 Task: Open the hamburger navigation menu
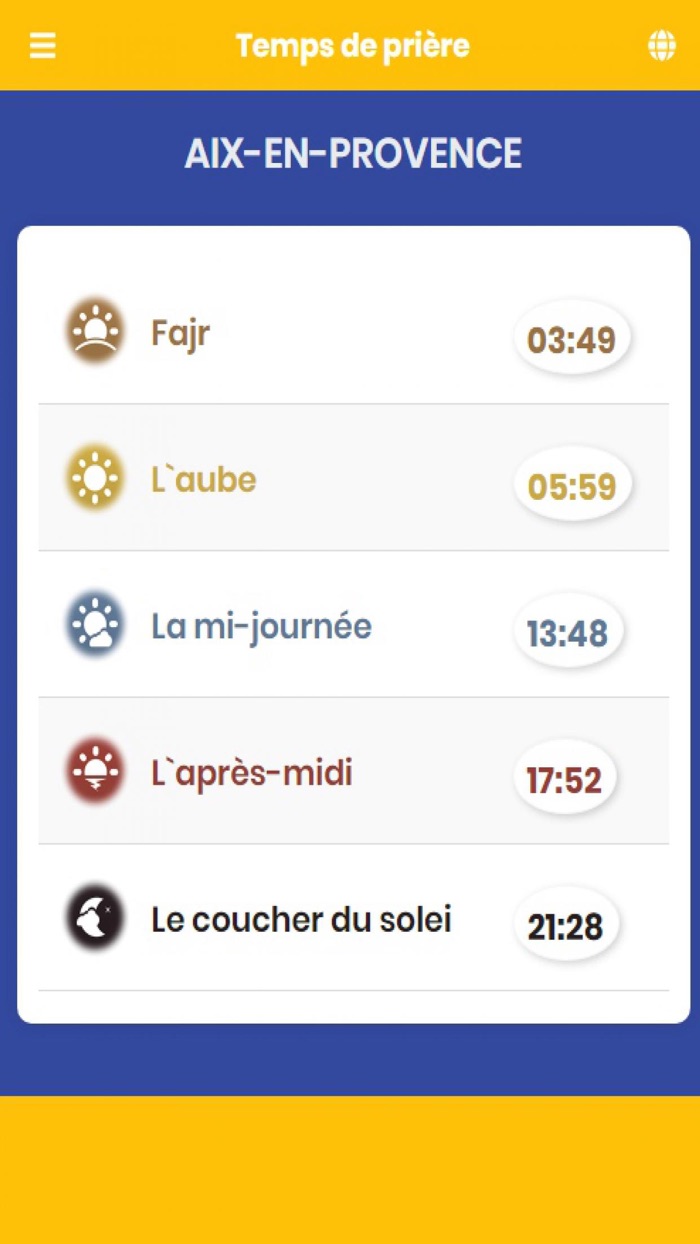point(41,44)
